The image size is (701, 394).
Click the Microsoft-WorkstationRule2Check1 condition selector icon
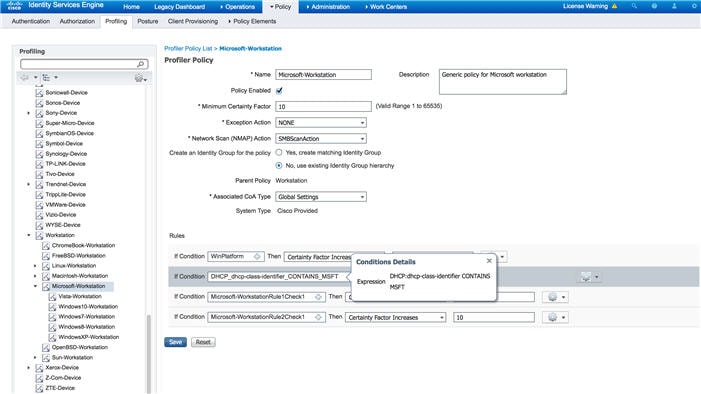(318, 317)
